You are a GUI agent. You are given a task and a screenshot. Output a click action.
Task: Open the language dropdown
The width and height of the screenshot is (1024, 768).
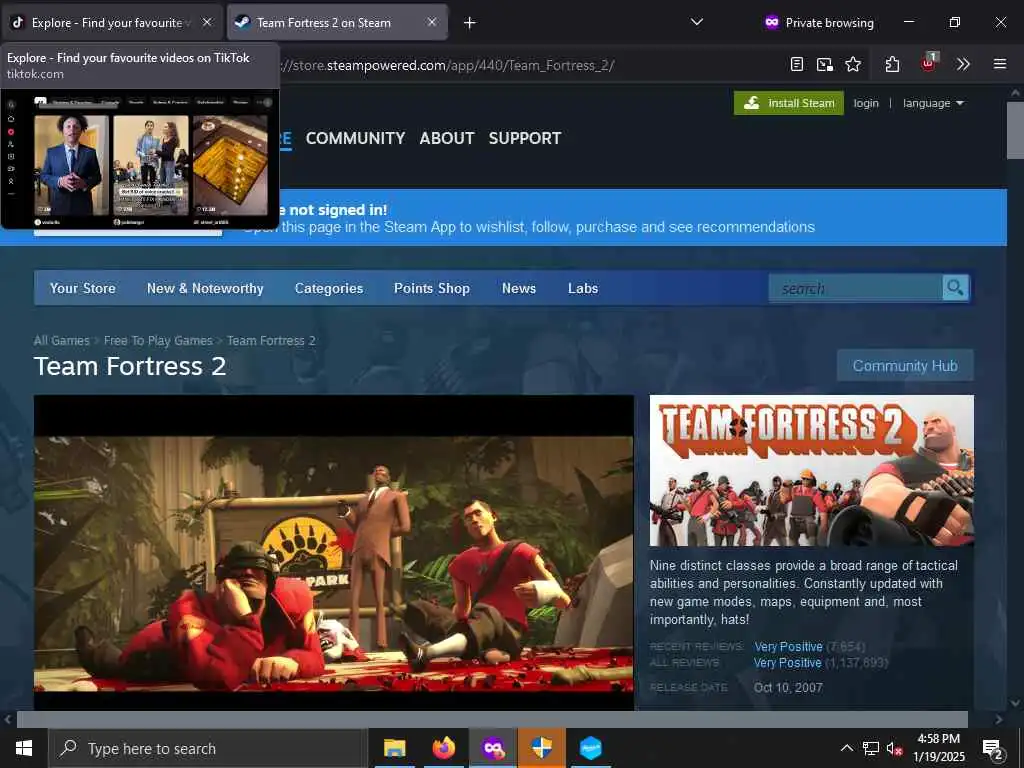pos(933,103)
